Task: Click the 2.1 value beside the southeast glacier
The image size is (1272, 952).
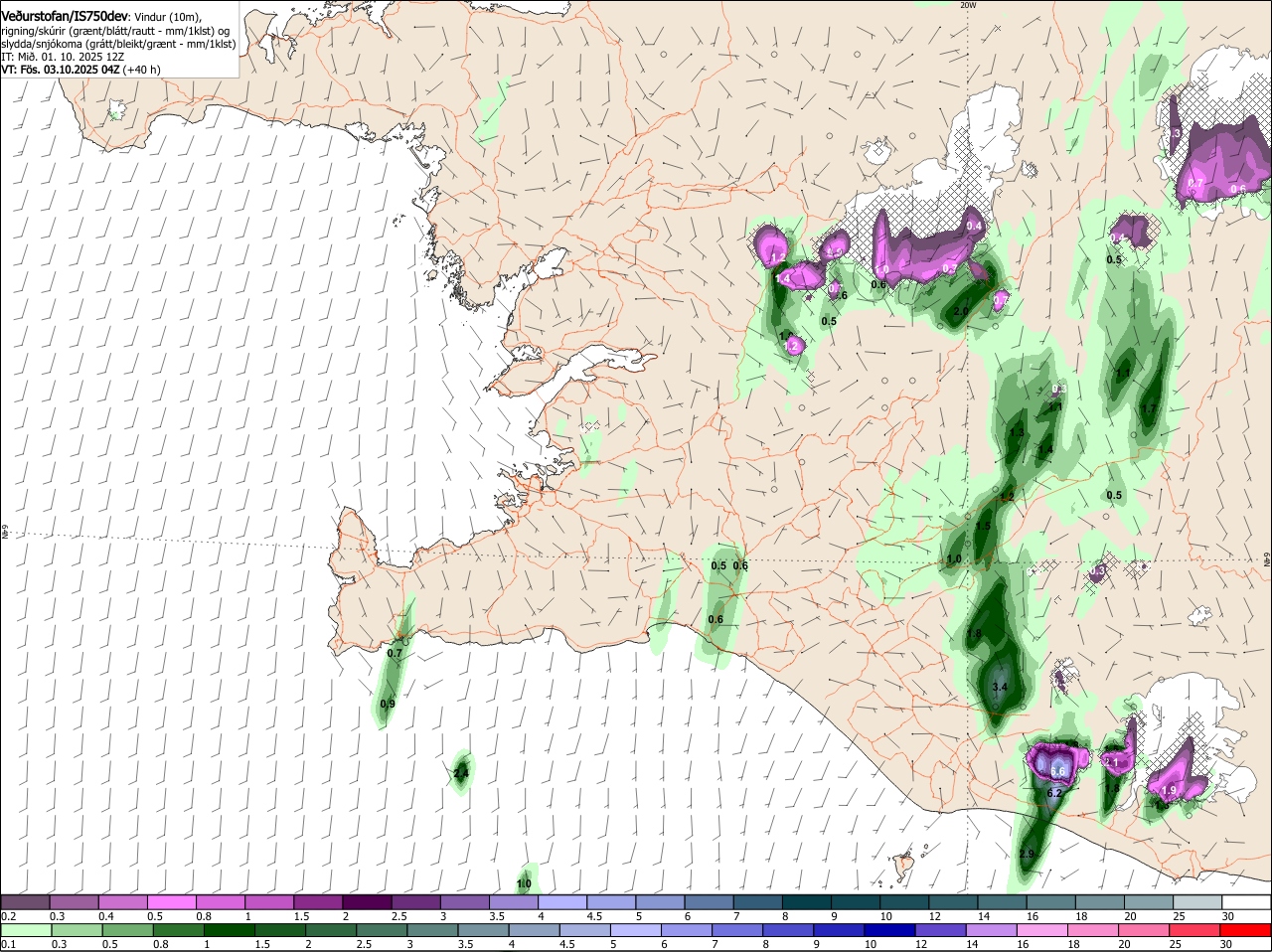Action: [1112, 762]
